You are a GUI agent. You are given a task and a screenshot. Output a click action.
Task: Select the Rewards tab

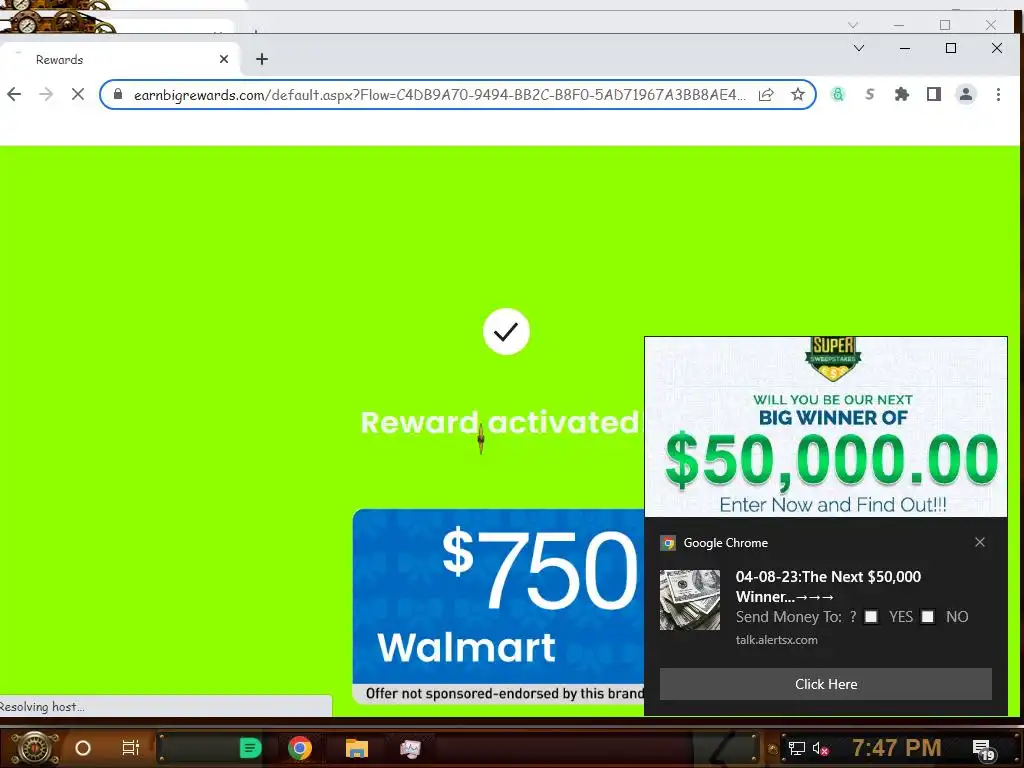point(121,59)
